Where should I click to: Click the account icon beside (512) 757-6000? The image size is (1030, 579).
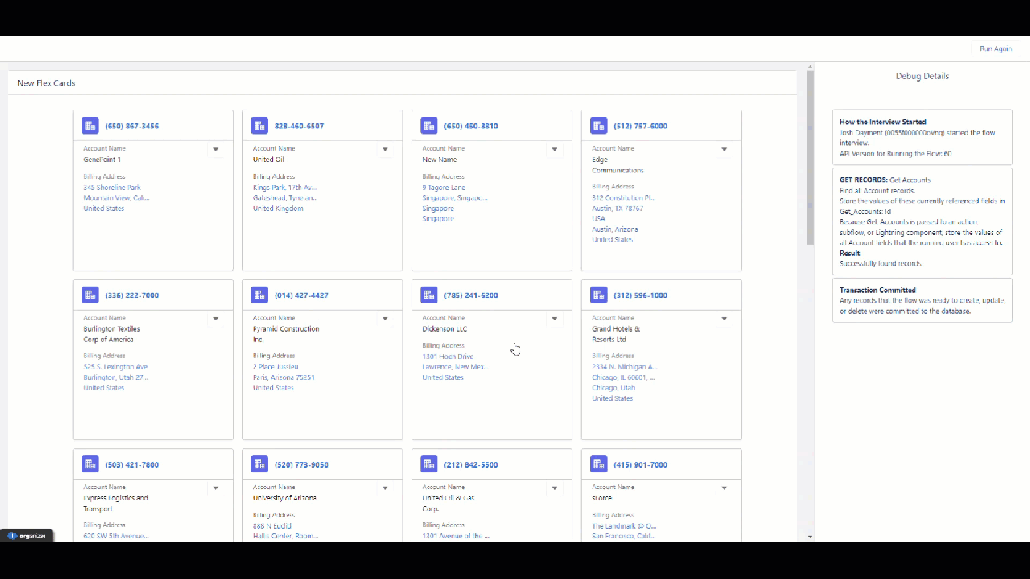[599, 126]
